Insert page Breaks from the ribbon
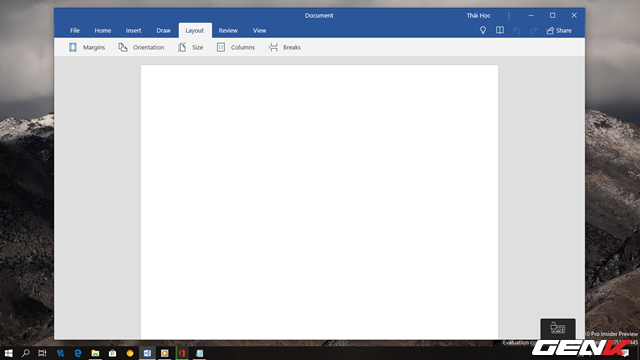The image size is (640, 360). point(284,47)
